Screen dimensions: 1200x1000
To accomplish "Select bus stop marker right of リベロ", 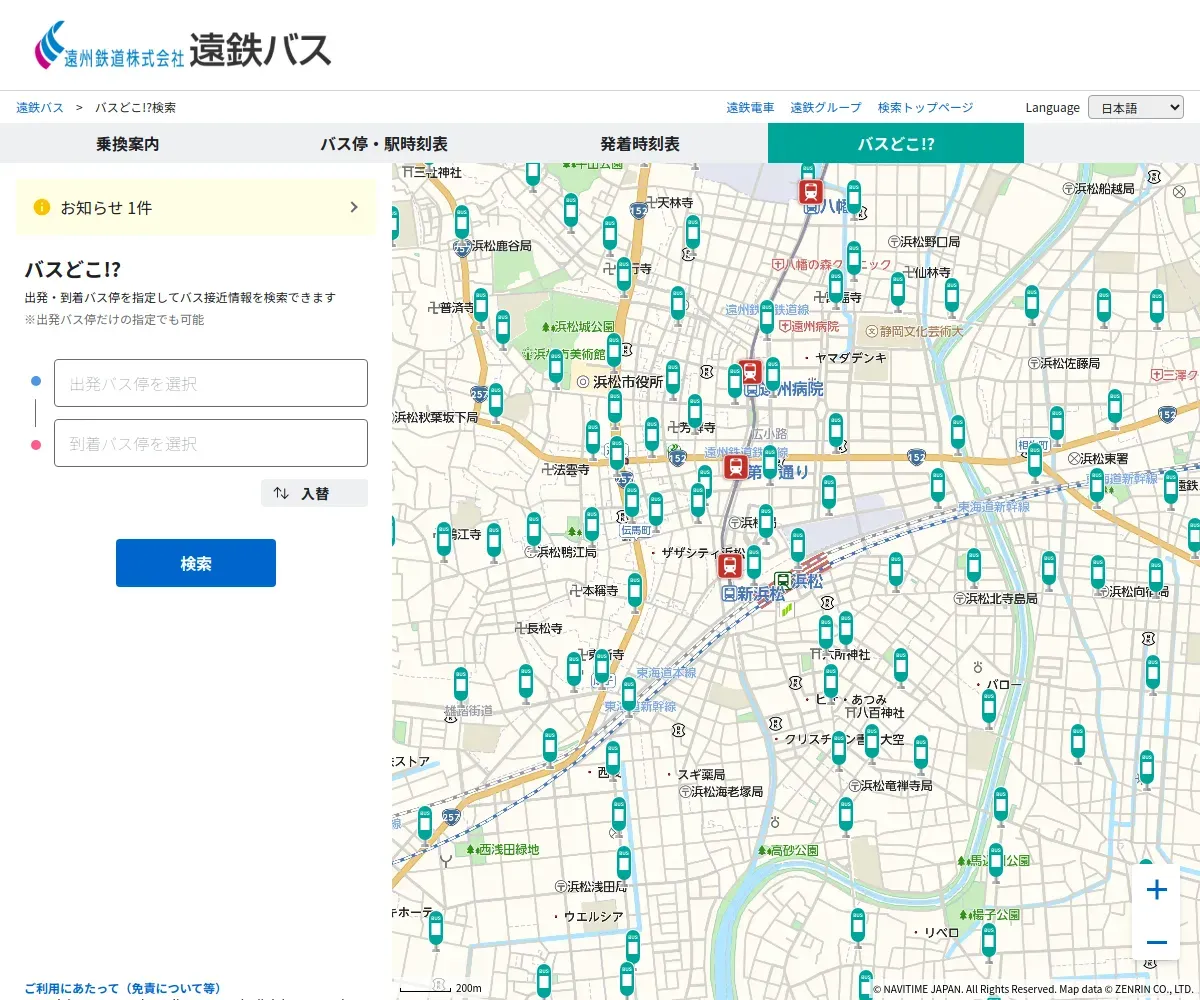I will [x=989, y=944].
